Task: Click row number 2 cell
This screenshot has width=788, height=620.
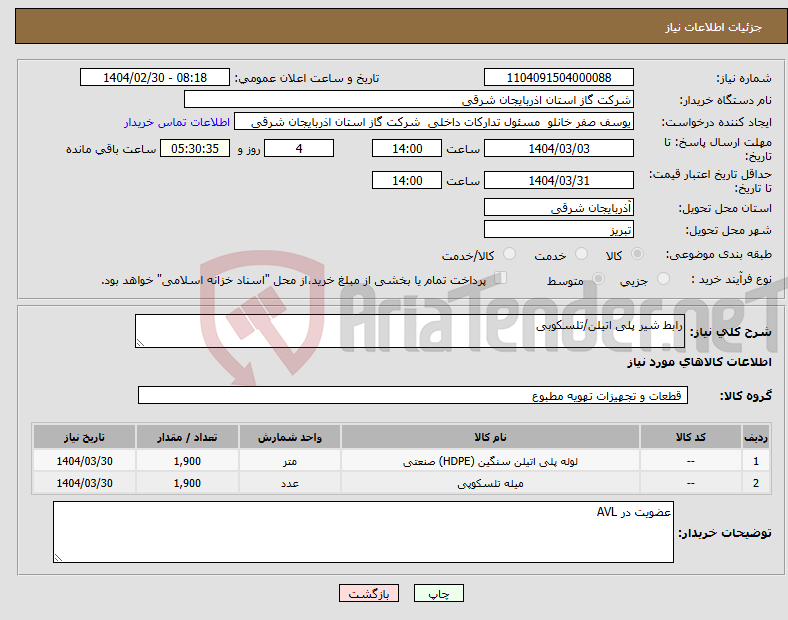Action: tap(756, 483)
